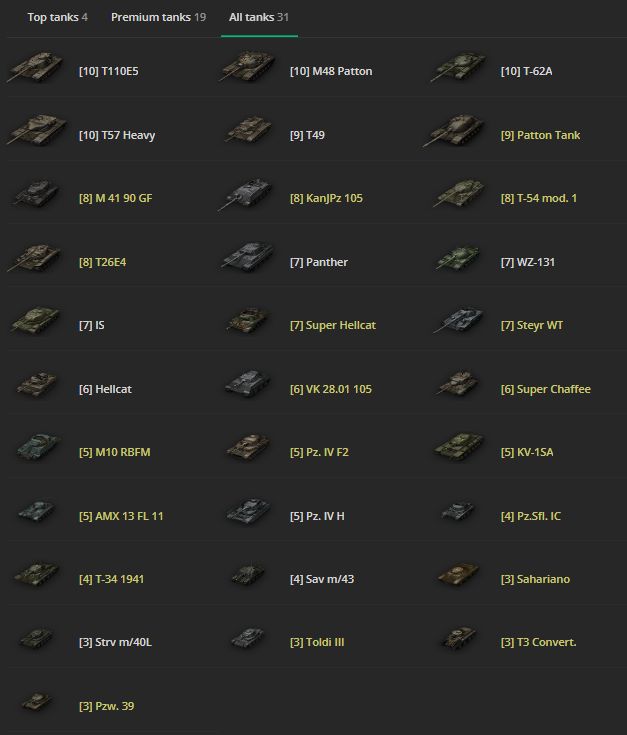Viewport: 627px width, 735px height.
Task: Click the Sahariano tank icon
Action: point(458,574)
